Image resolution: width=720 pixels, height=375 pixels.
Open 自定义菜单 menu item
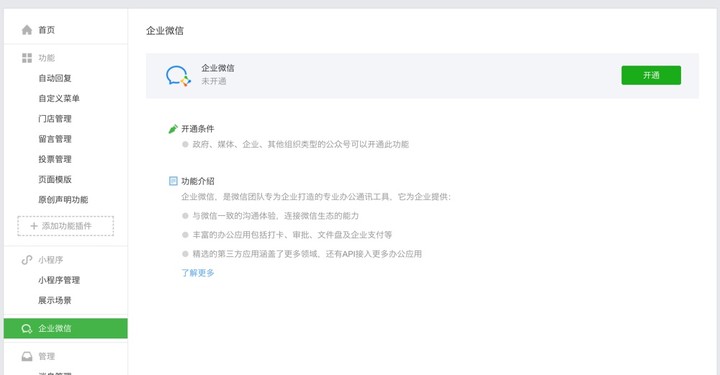click(59, 98)
